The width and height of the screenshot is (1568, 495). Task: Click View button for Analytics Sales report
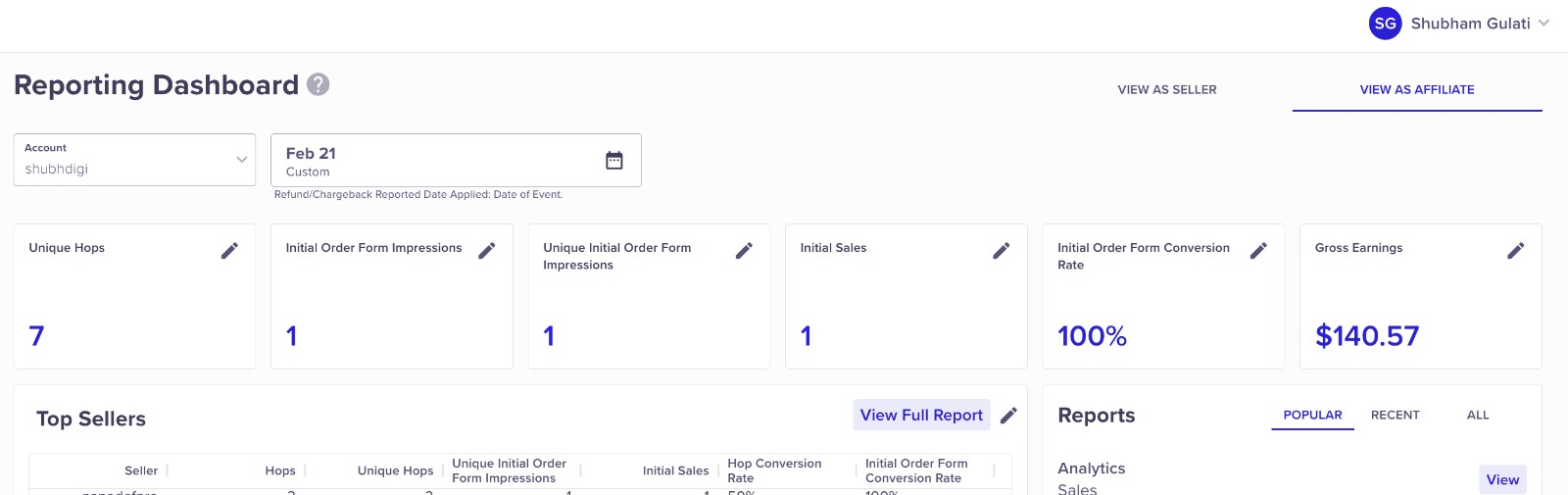click(x=1502, y=479)
